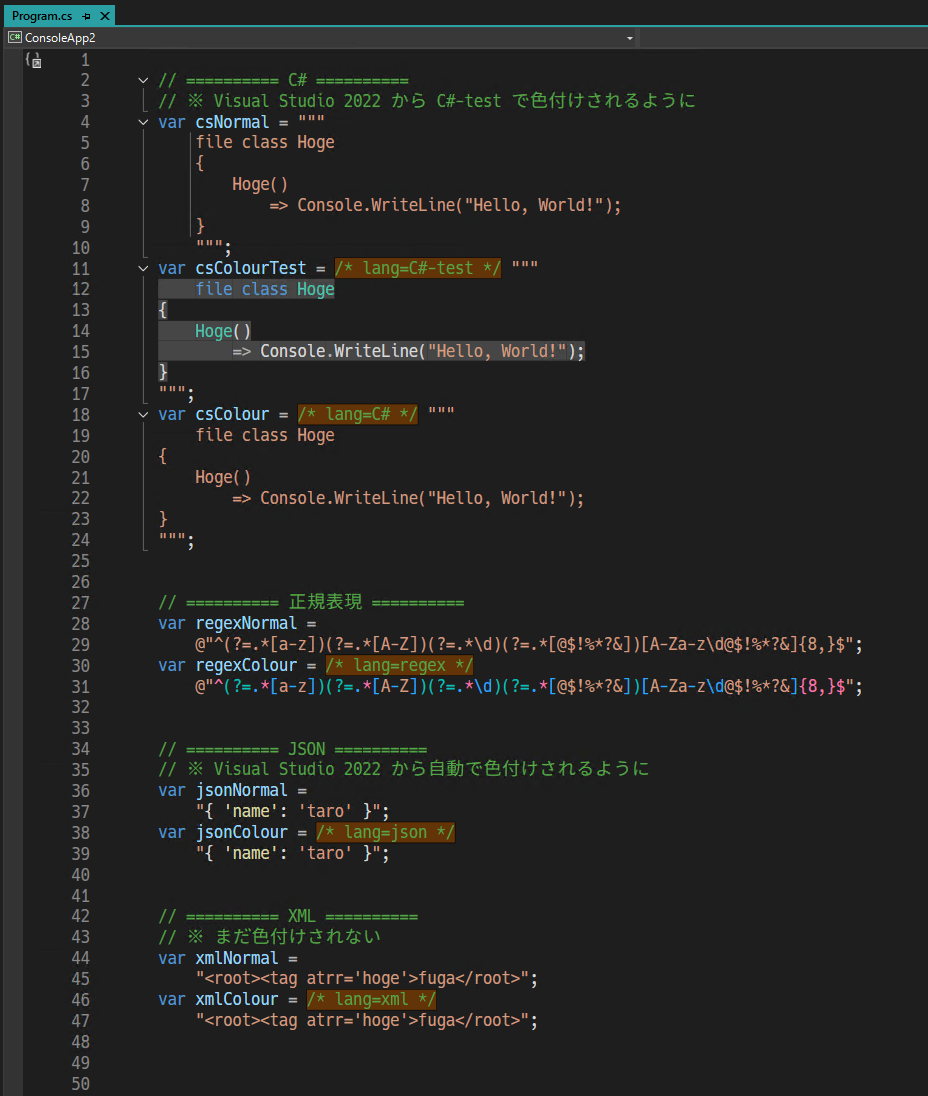The image size is (928, 1096).
Task: Click the lang=xml comment
Action: tap(372, 1000)
